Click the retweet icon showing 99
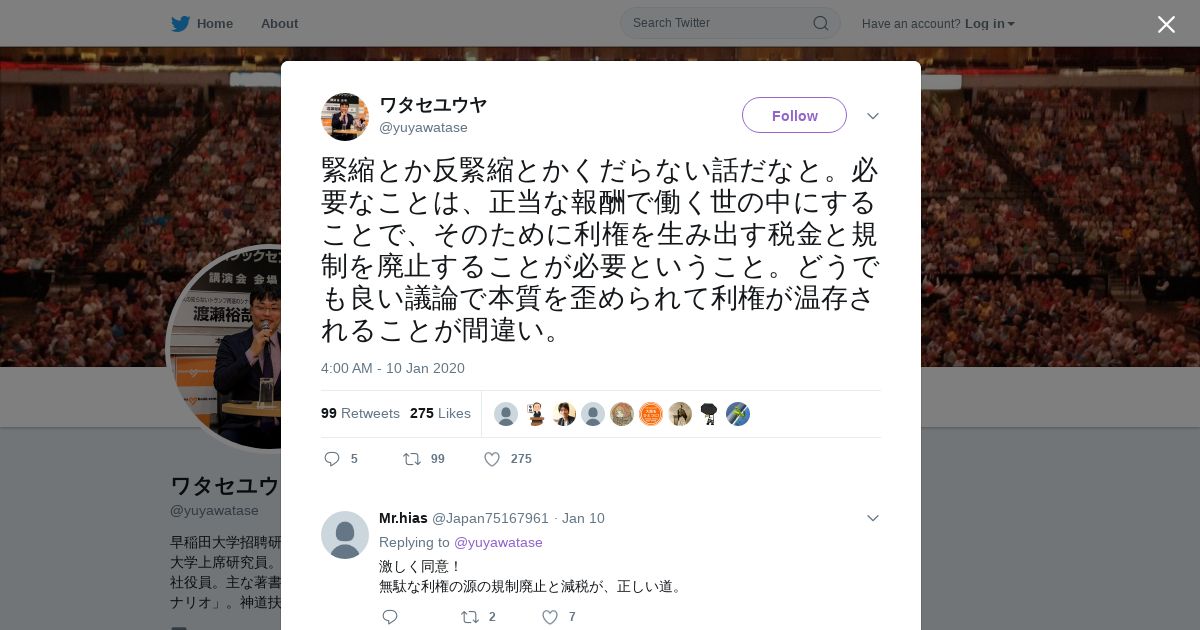This screenshot has height=630, width=1200. 411,459
